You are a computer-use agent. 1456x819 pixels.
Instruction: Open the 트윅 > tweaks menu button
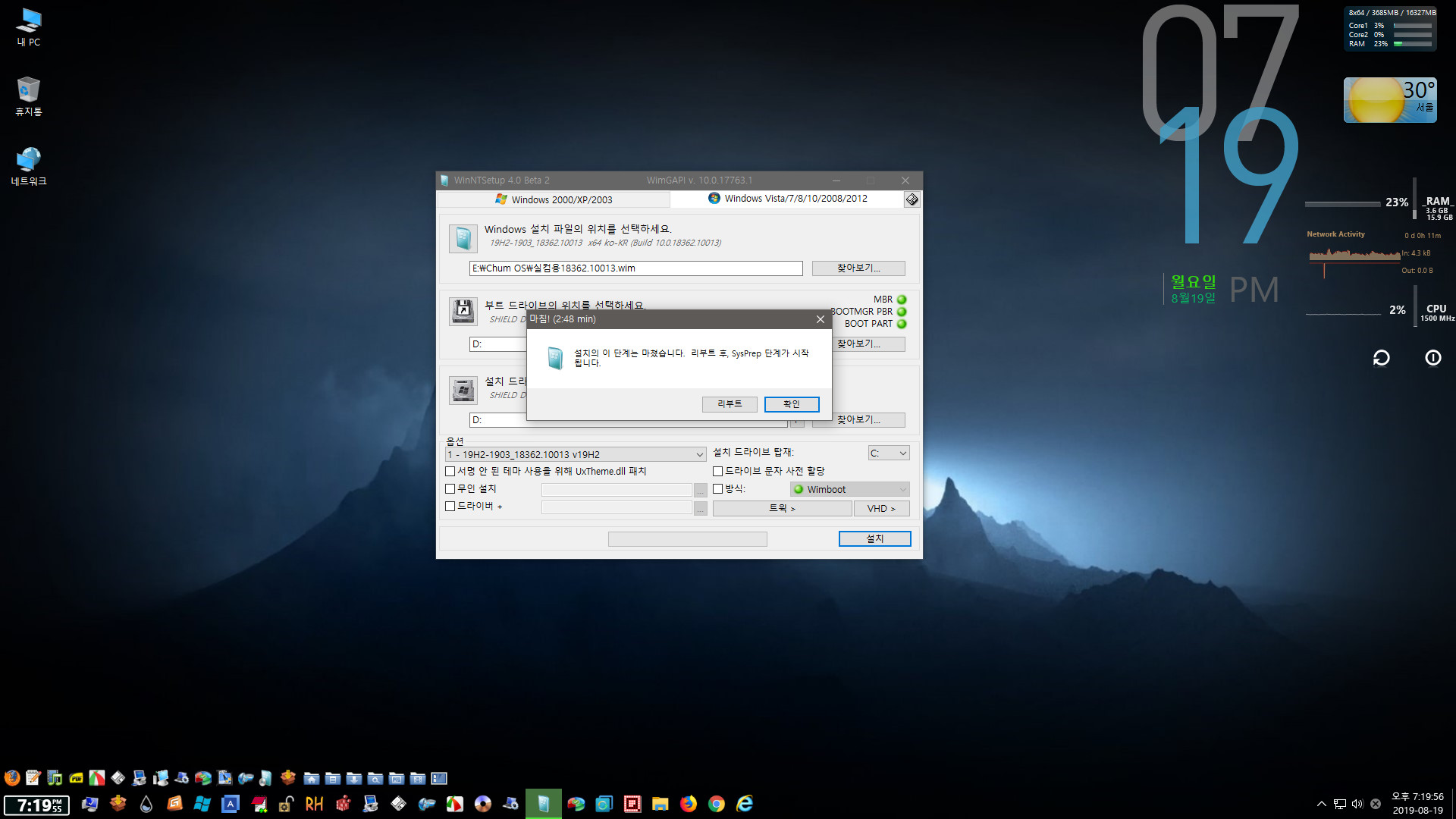point(782,509)
